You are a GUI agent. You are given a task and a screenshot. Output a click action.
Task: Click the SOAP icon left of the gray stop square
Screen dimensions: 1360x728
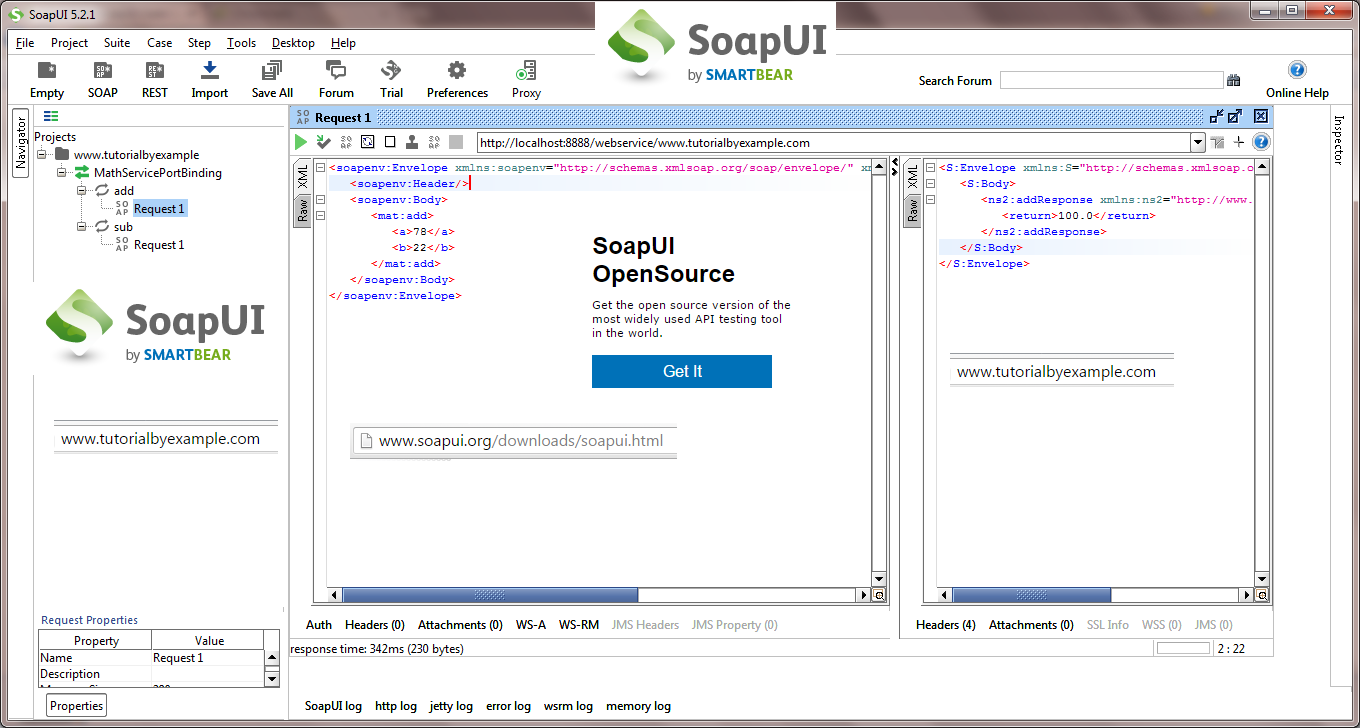[x=434, y=142]
